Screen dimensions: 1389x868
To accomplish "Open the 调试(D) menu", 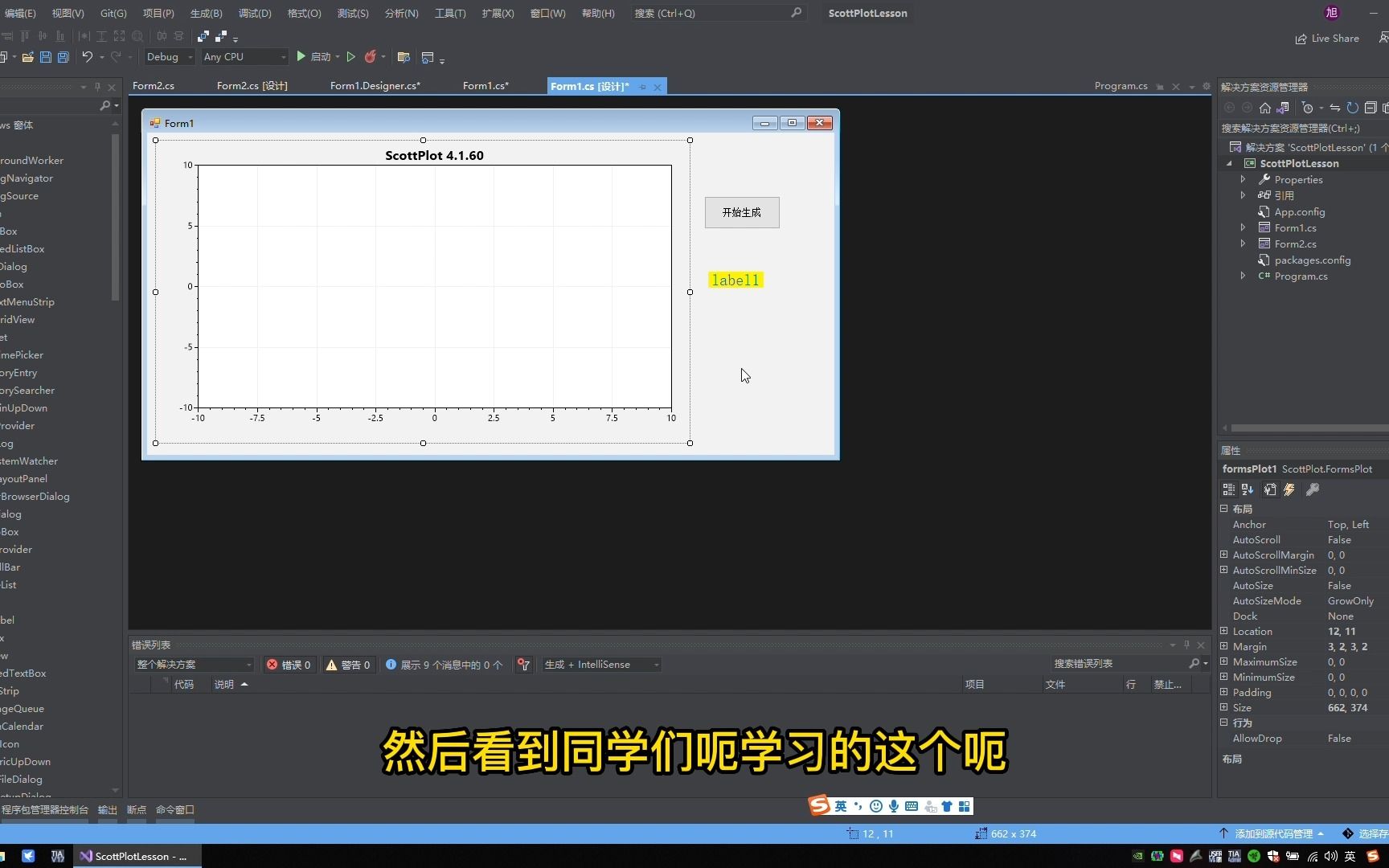I will coord(254,13).
